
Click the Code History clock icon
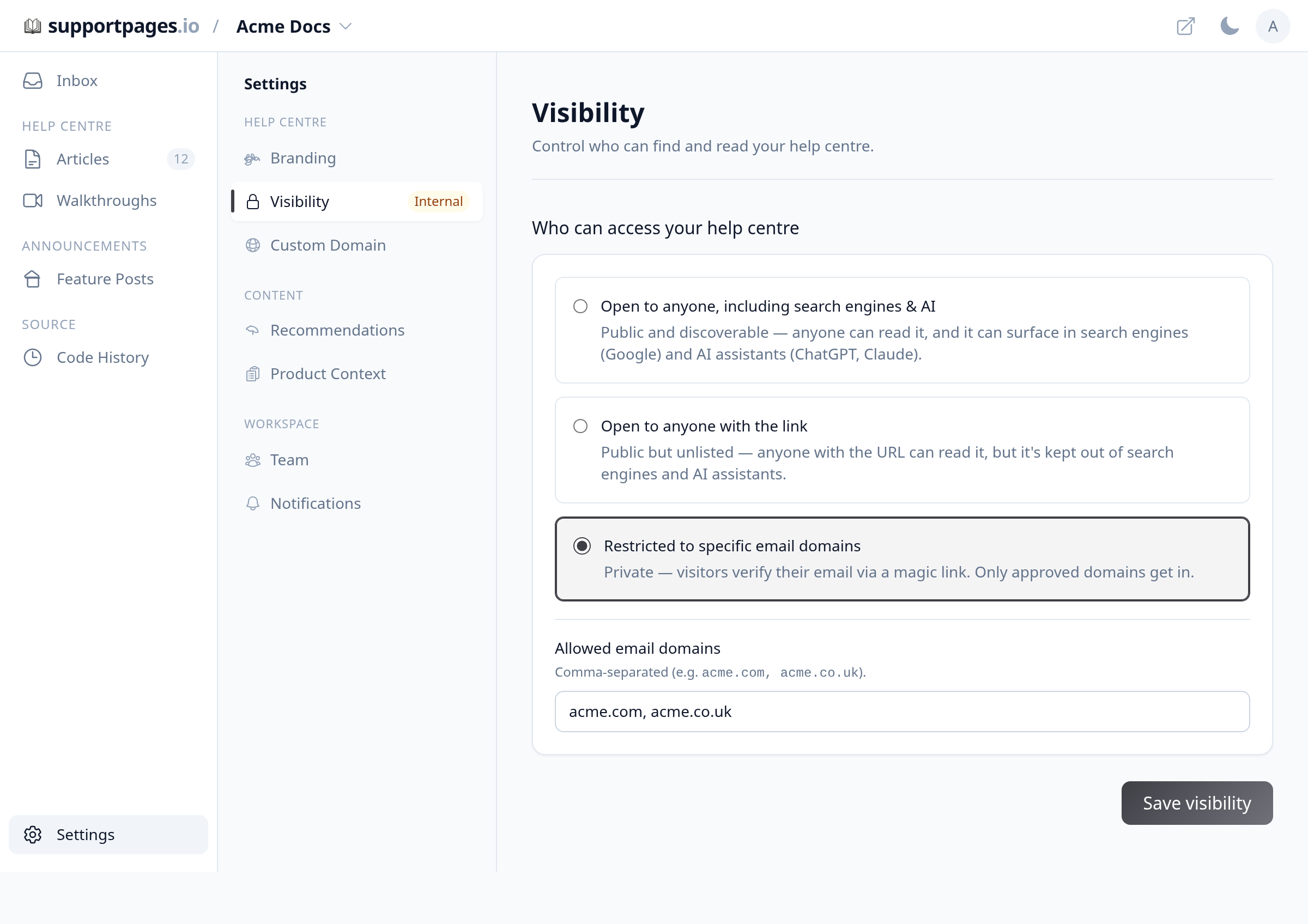33,357
